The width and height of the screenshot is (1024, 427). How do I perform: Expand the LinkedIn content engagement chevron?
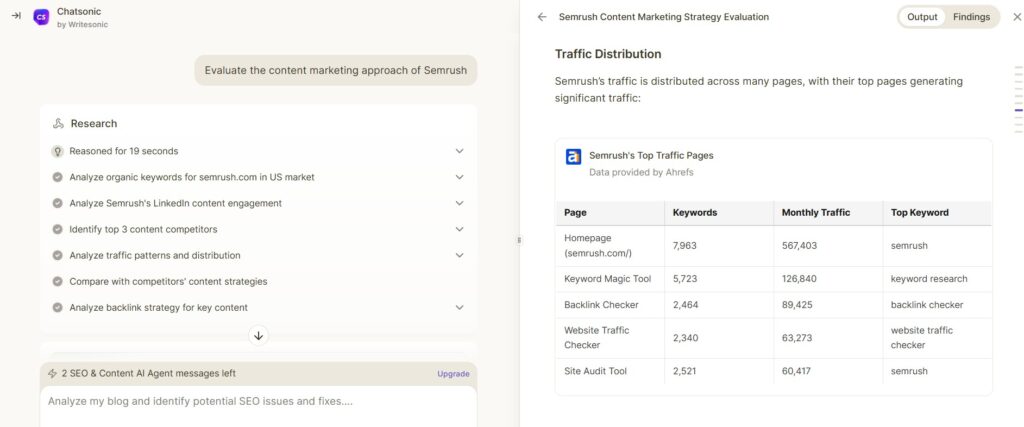pos(459,203)
